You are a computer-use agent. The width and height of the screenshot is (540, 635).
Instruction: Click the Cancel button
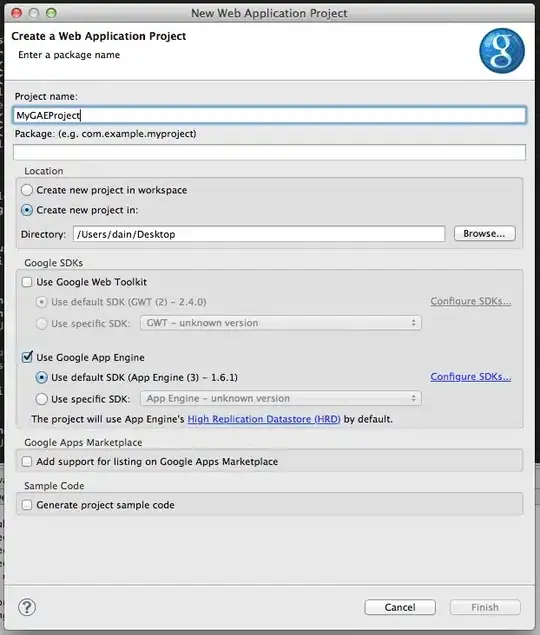(x=400, y=607)
